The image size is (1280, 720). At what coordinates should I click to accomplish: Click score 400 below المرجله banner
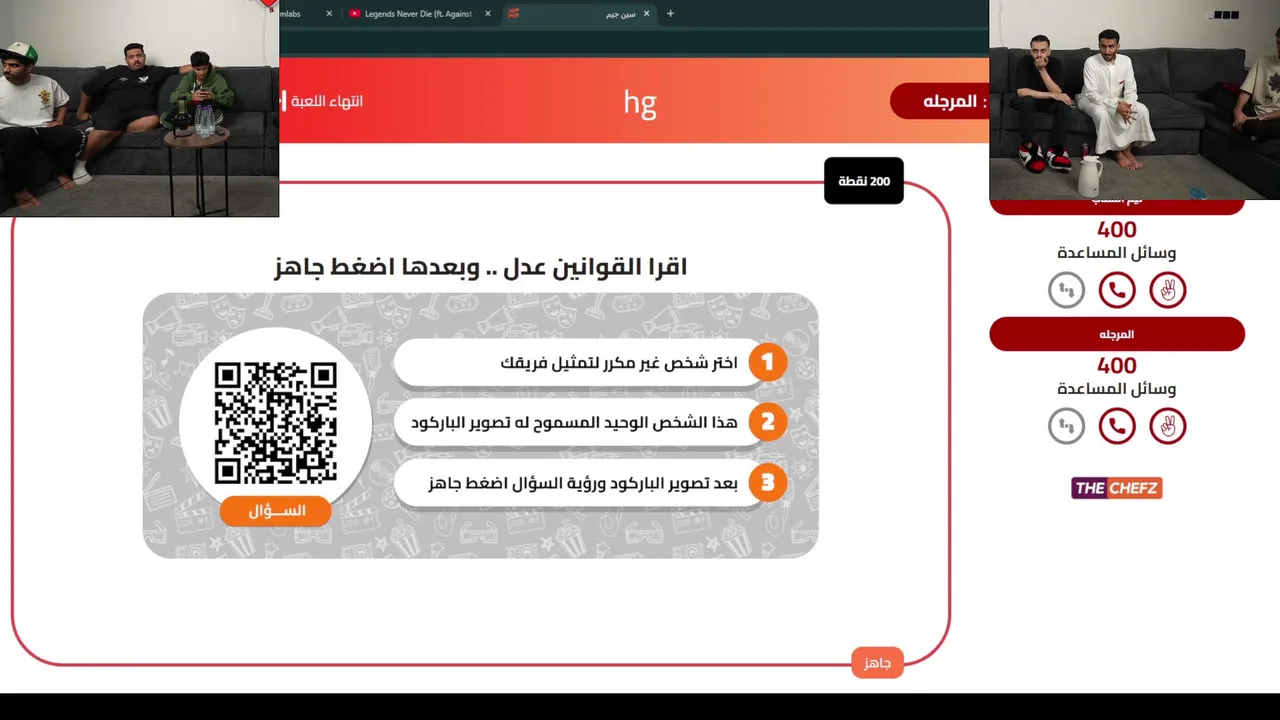pos(1117,366)
